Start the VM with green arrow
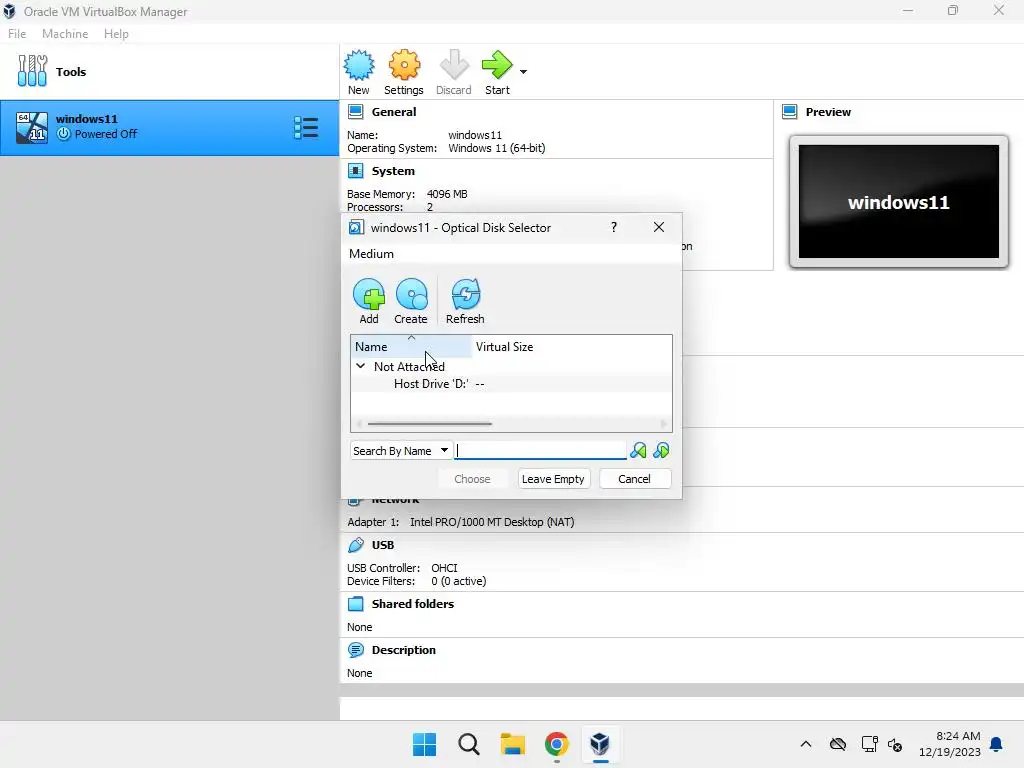The height and width of the screenshot is (768, 1024). 497,72
